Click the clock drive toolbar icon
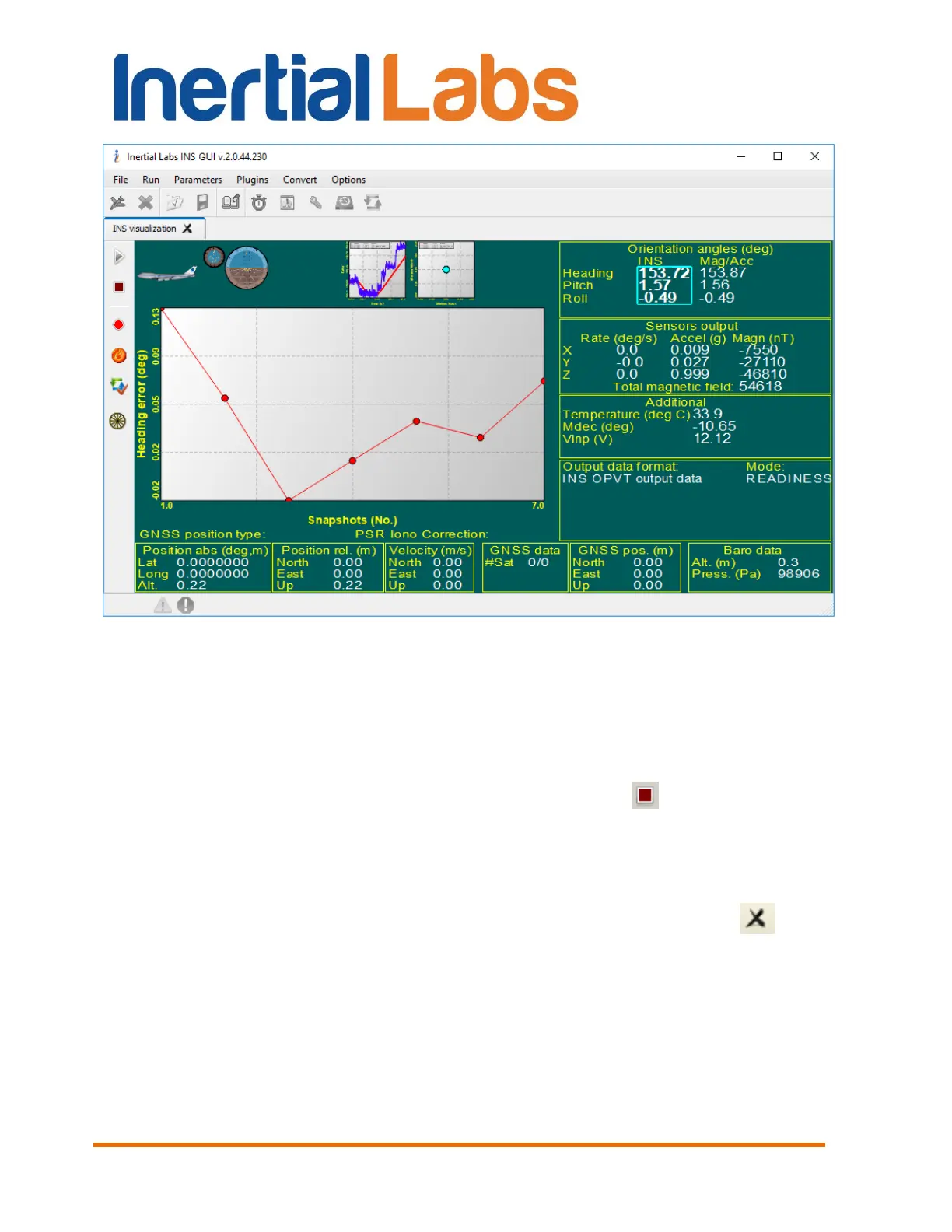This screenshot has height=1232, width=952. 344,203
